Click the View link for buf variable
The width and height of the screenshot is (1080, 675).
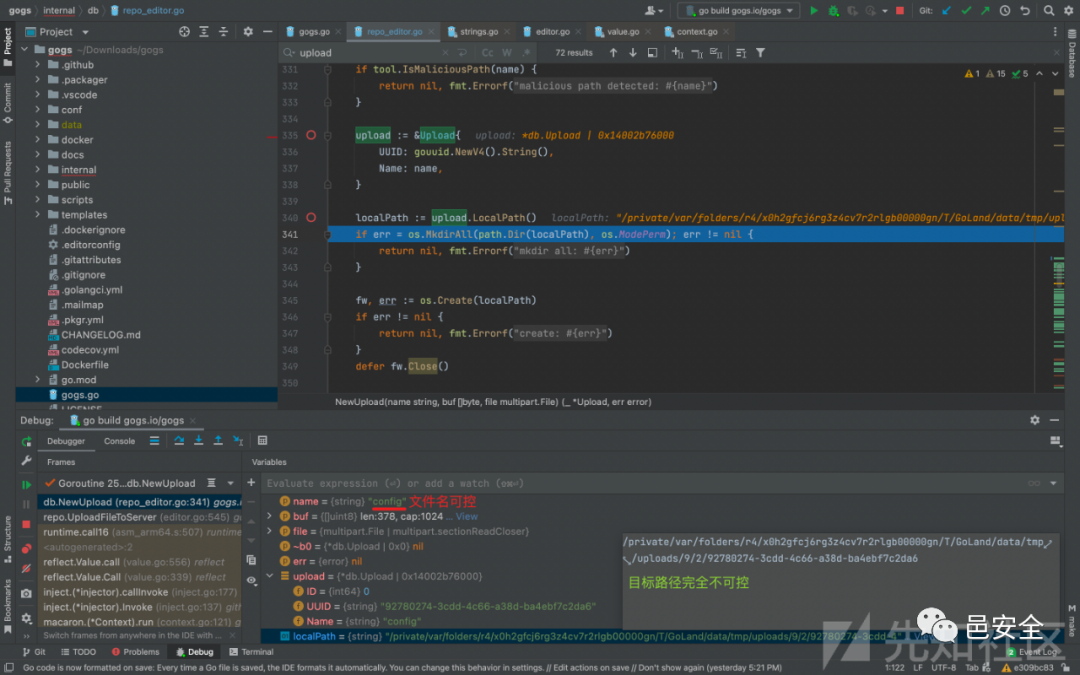pyautogui.click(x=467, y=517)
